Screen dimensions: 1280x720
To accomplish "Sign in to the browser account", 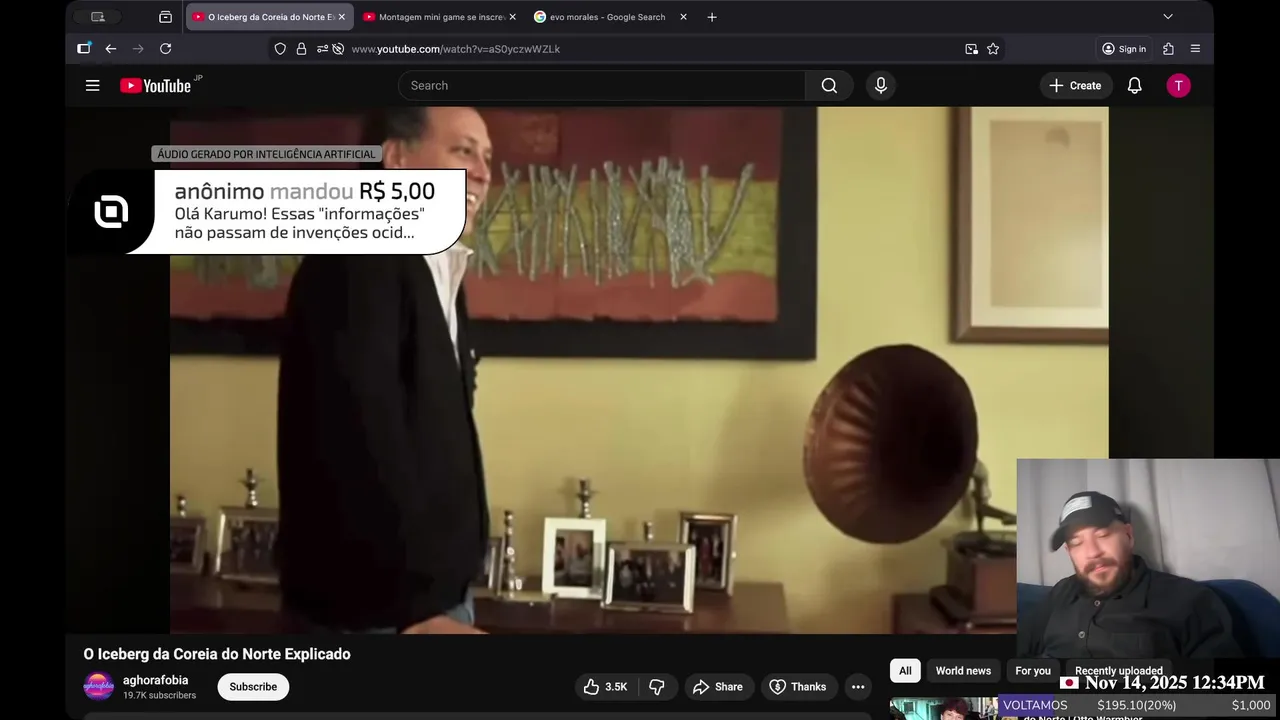I will tap(1124, 49).
